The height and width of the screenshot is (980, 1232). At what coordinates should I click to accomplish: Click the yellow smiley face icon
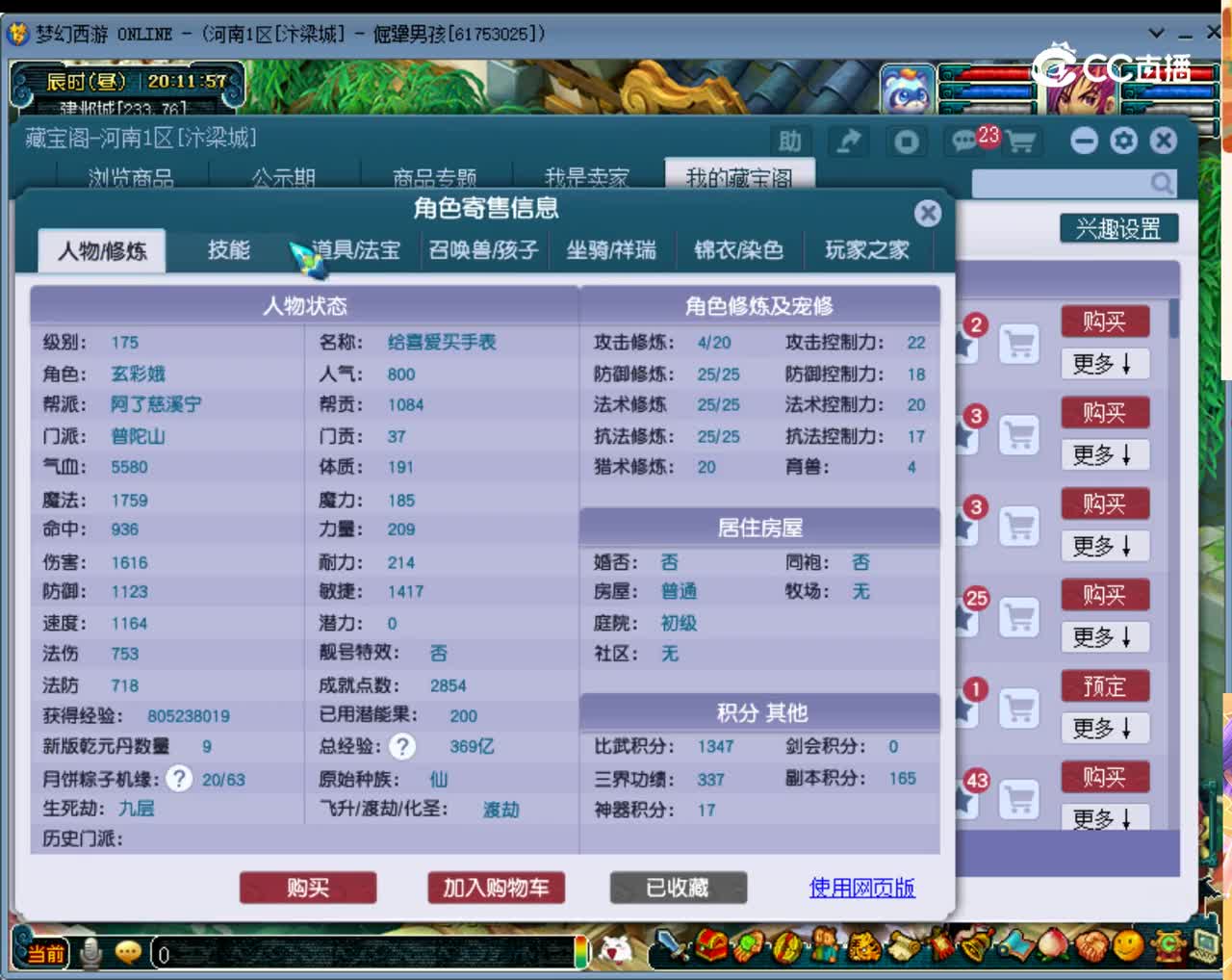(1128, 946)
